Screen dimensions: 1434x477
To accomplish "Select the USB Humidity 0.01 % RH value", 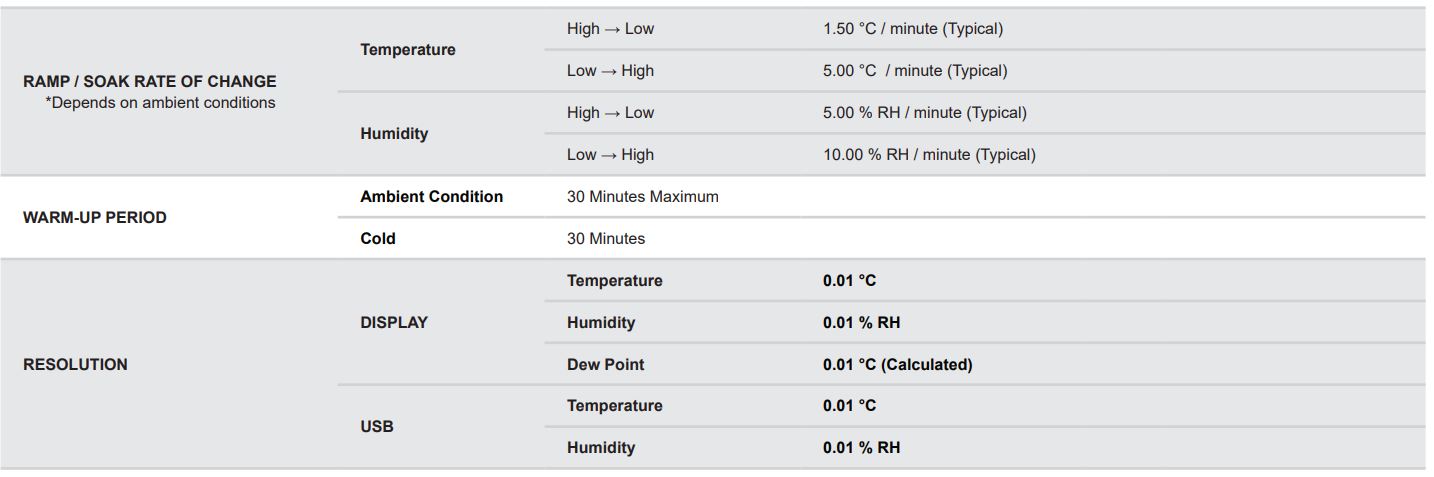I will pyautogui.click(x=862, y=448).
